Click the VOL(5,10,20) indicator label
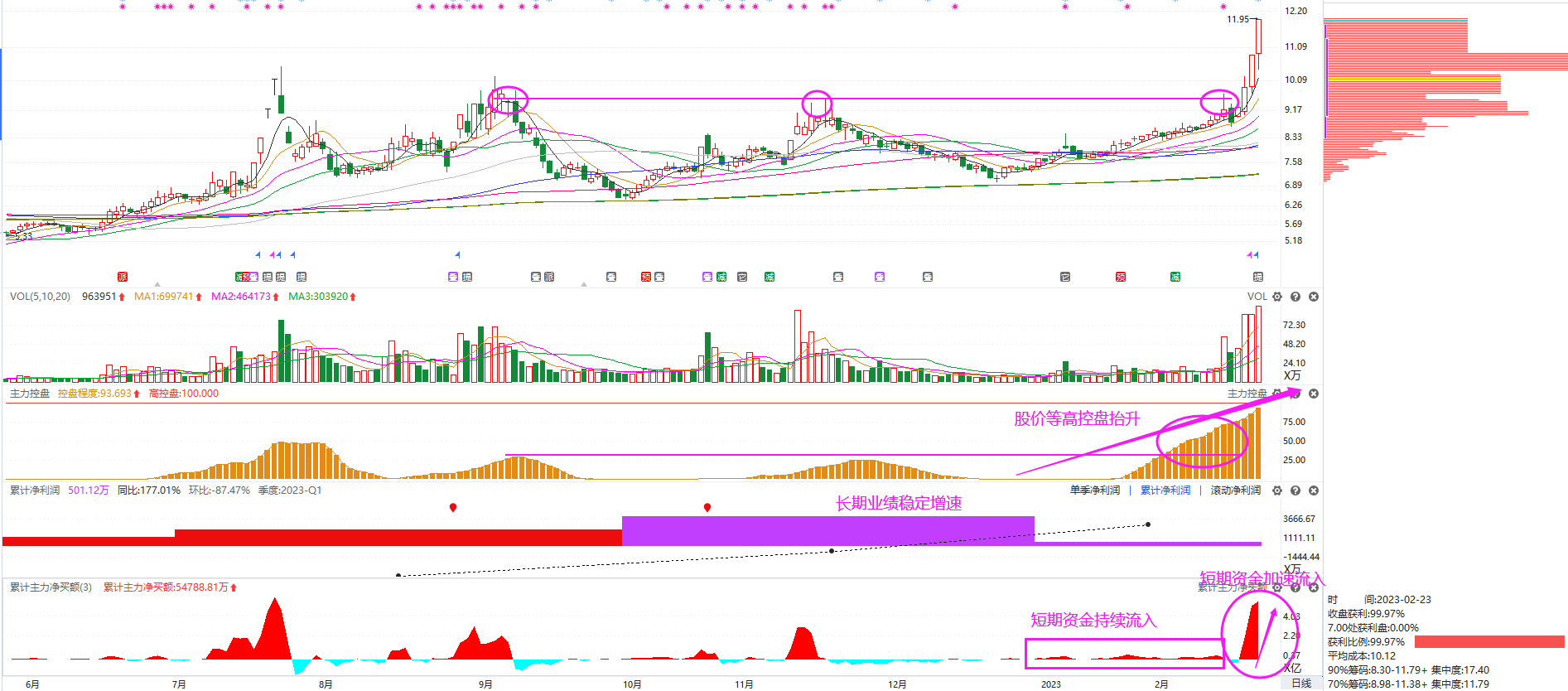The height and width of the screenshot is (691, 1568). click(x=40, y=297)
